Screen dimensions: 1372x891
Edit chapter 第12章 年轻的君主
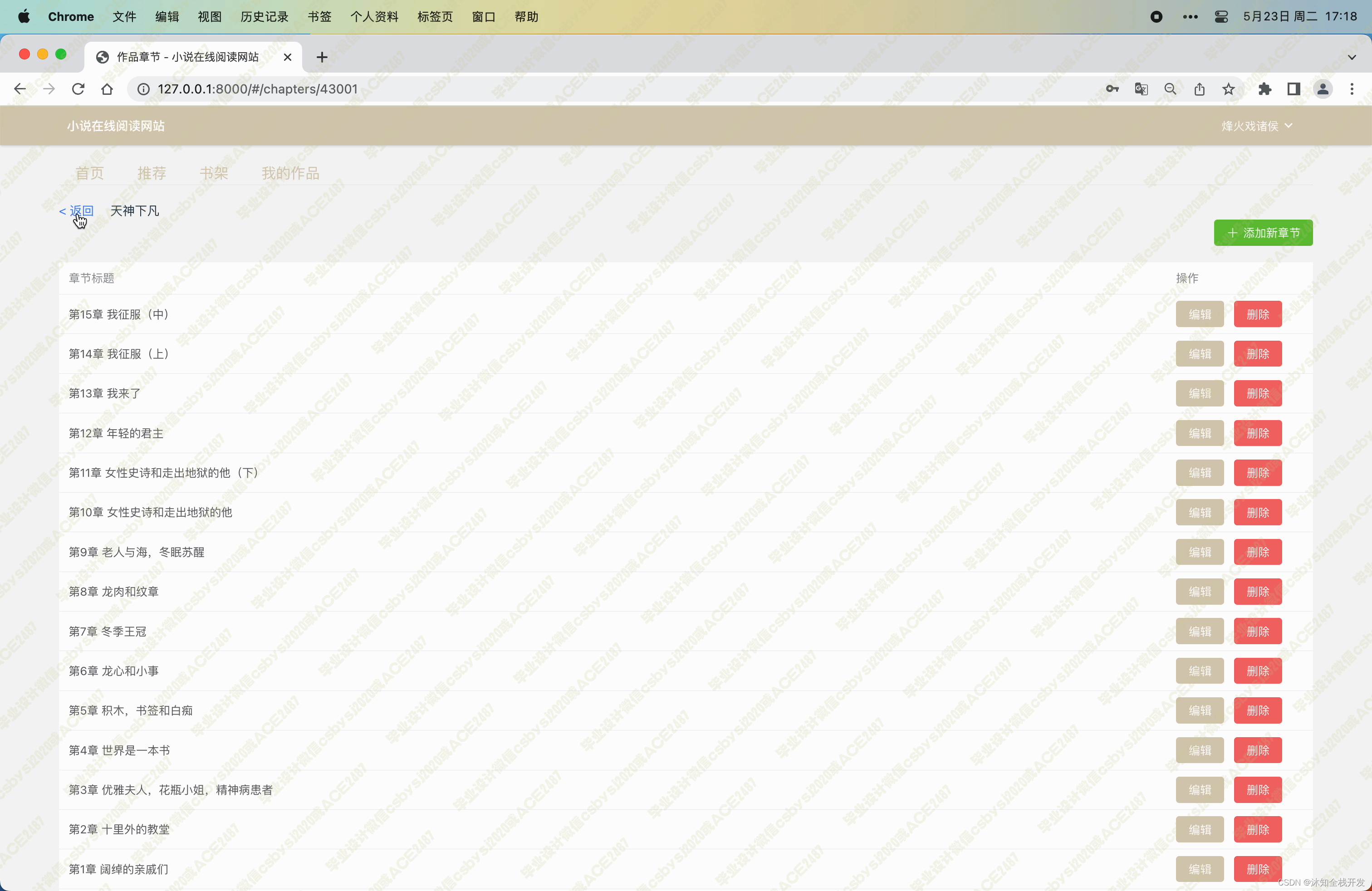click(1199, 433)
